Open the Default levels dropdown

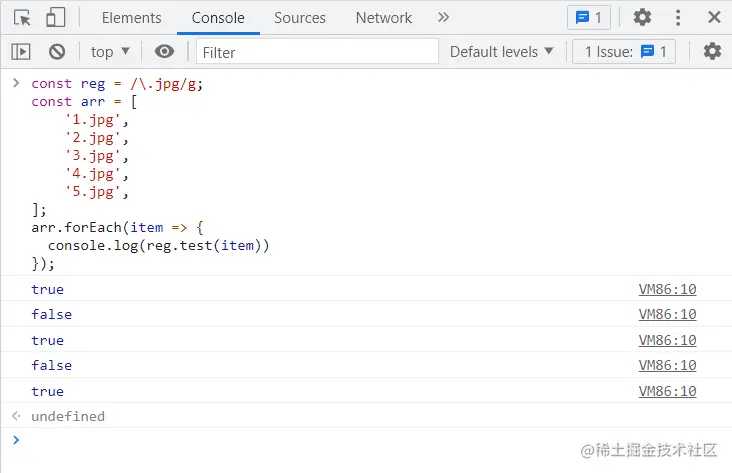pyautogui.click(x=502, y=51)
